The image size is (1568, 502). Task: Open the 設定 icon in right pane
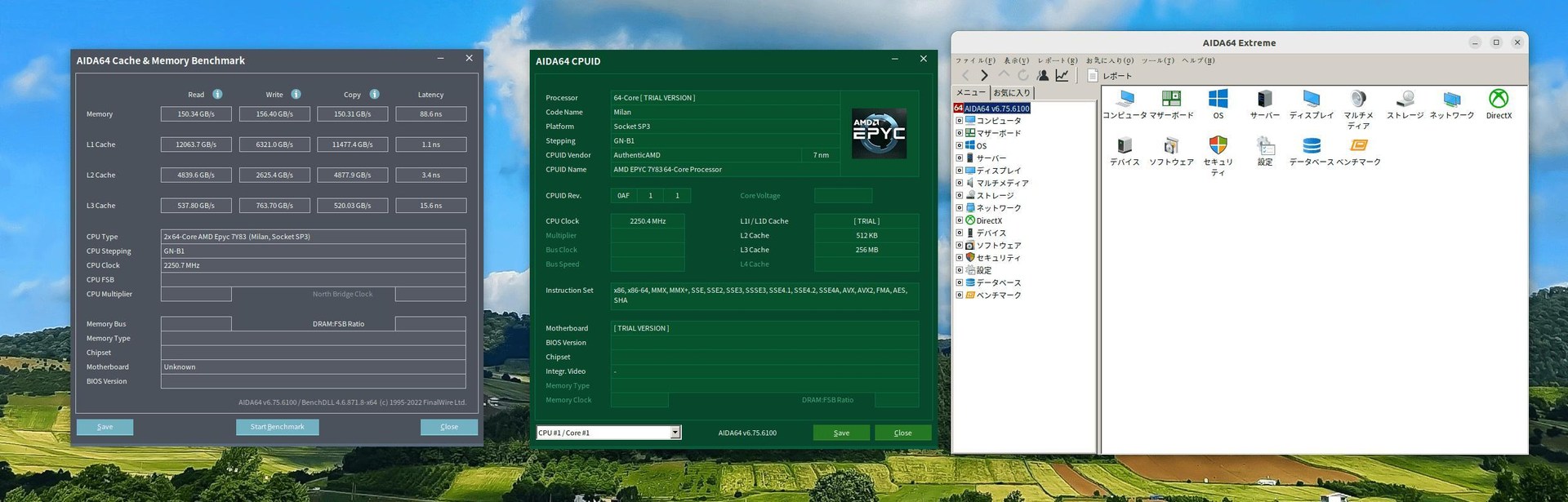coord(1264,145)
